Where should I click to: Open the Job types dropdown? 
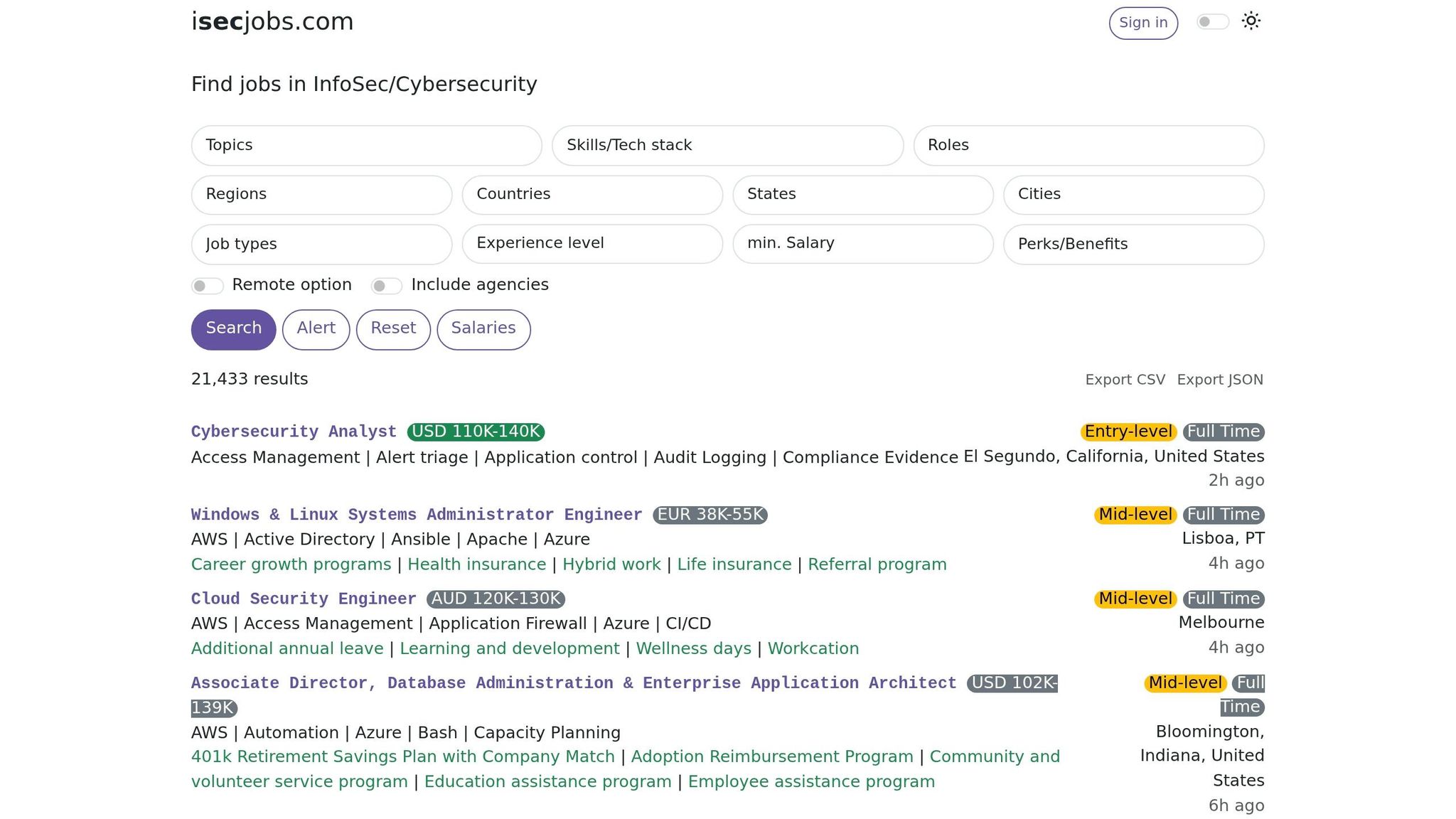(x=322, y=245)
